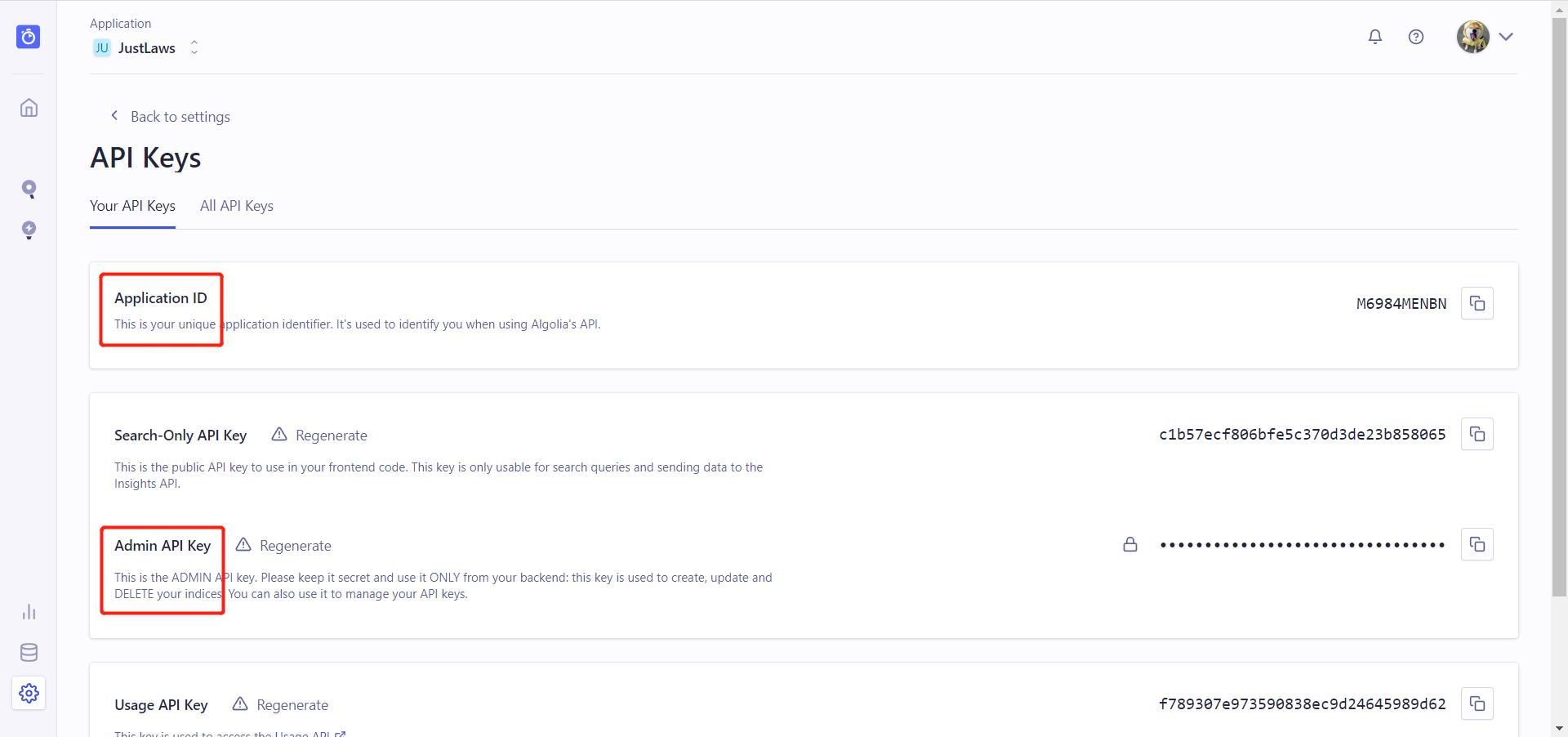Screen dimensions: 1568x737
Task: Open the Home overview sidebar icon
Action: tap(29, 108)
